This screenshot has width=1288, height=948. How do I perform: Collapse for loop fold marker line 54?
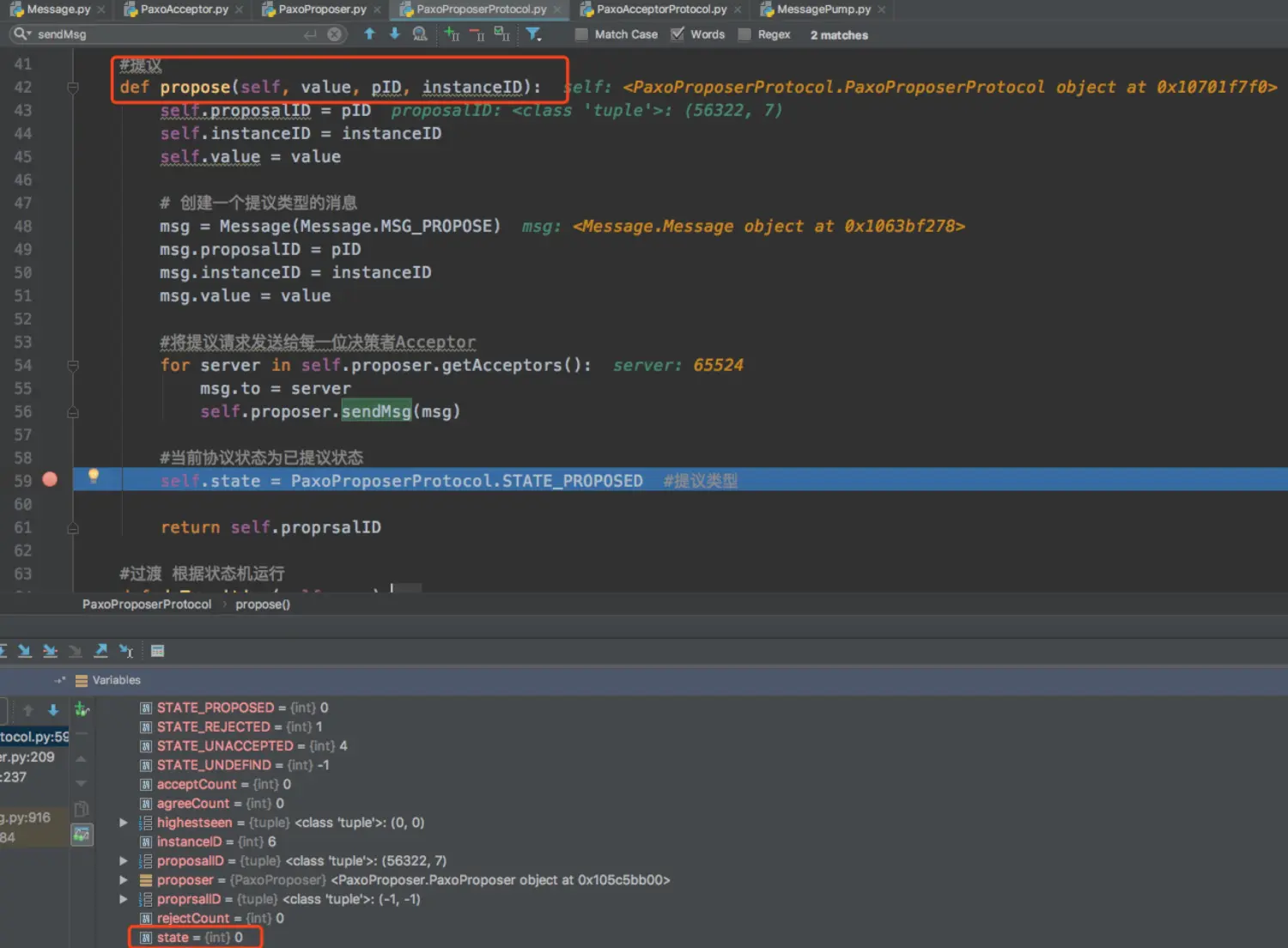tap(73, 366)
